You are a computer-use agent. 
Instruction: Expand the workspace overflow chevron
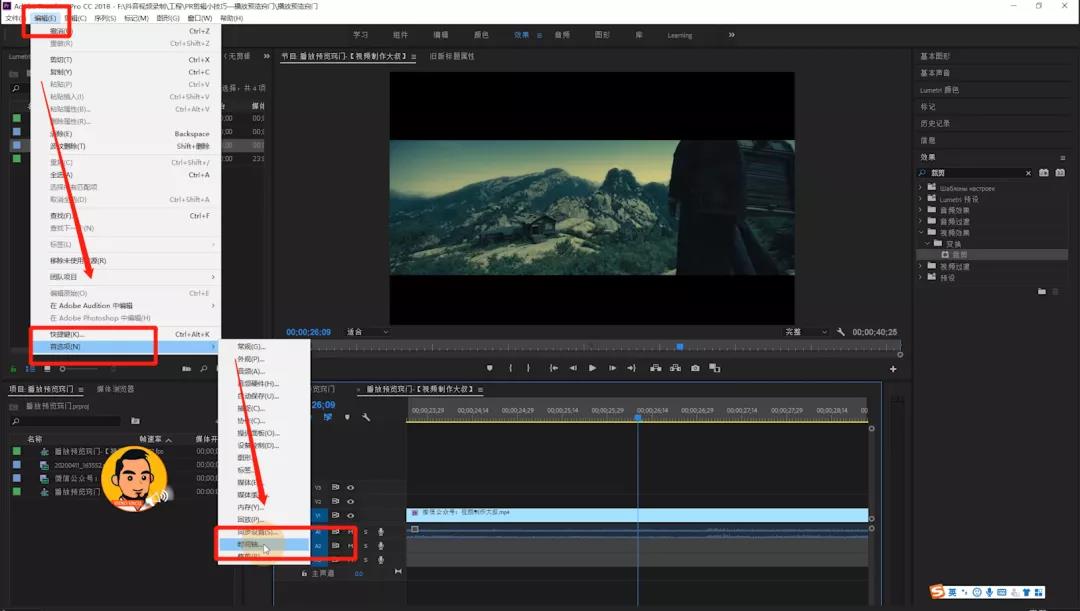pyautogui.click(x=731, y=34)
